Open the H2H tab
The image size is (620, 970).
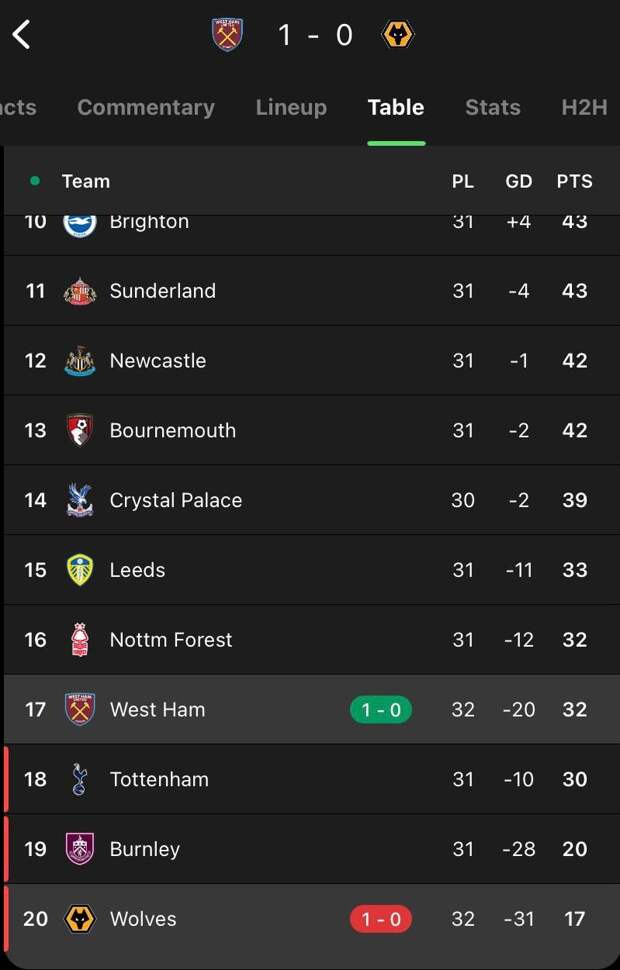coord(584,107)
